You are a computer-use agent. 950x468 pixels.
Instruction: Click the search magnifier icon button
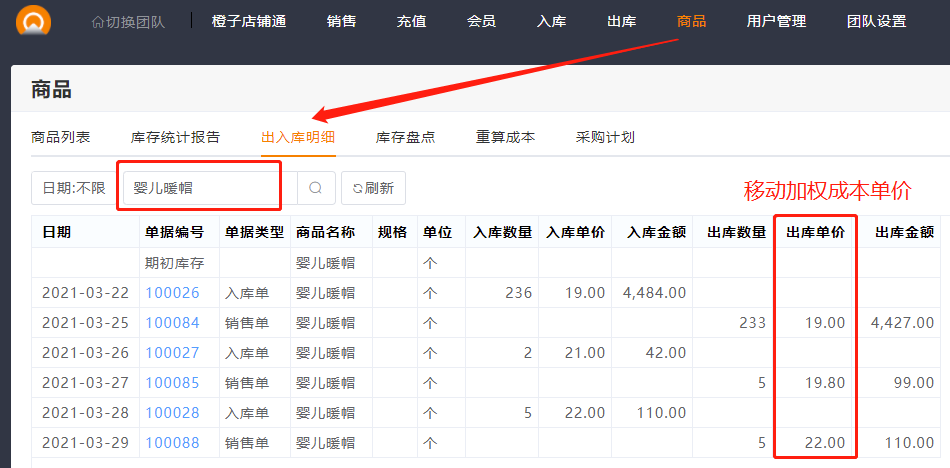coord(316,188)
